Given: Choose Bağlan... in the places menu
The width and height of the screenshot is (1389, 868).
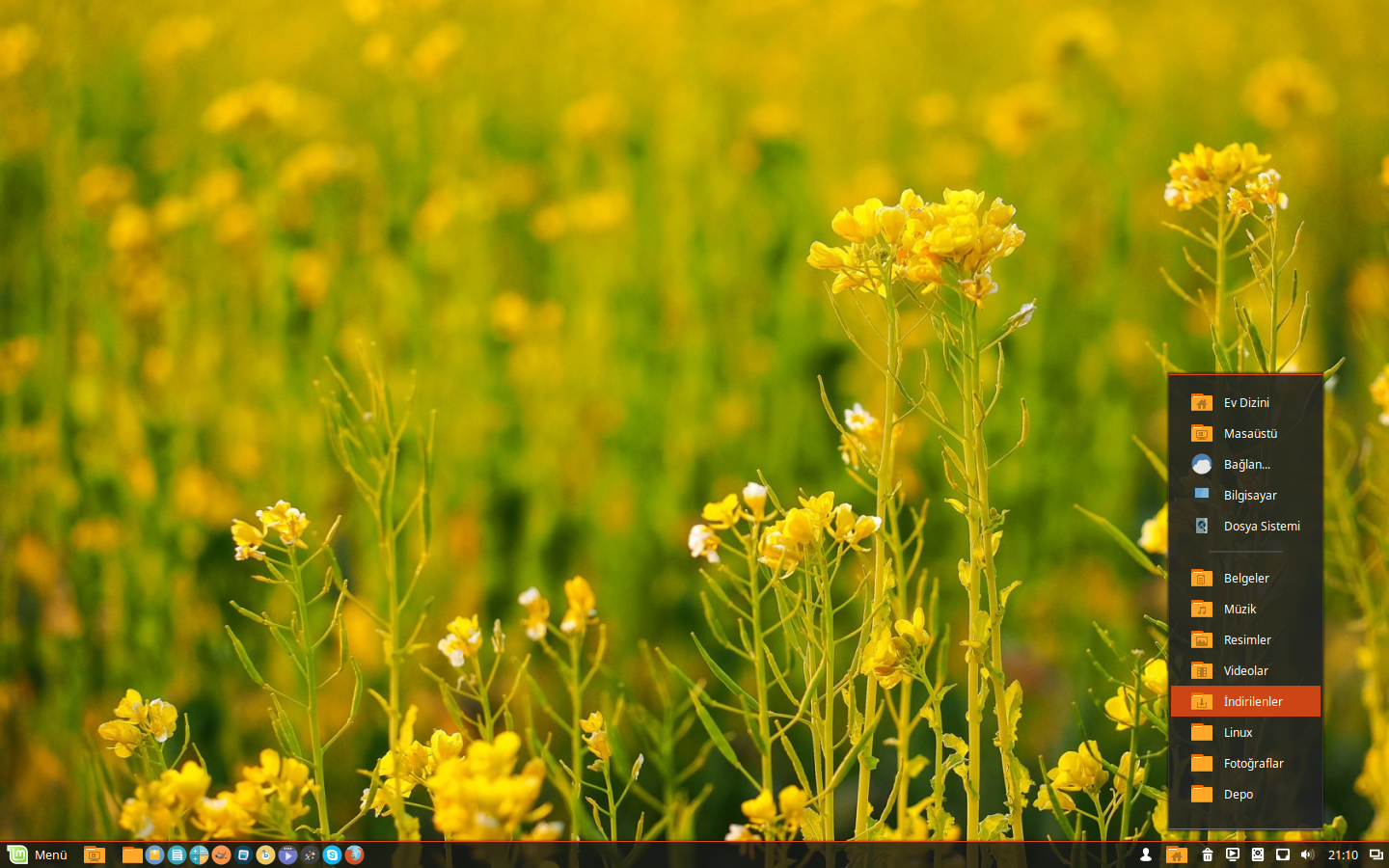Looking at the screenshot, I should coord(1245,464).
